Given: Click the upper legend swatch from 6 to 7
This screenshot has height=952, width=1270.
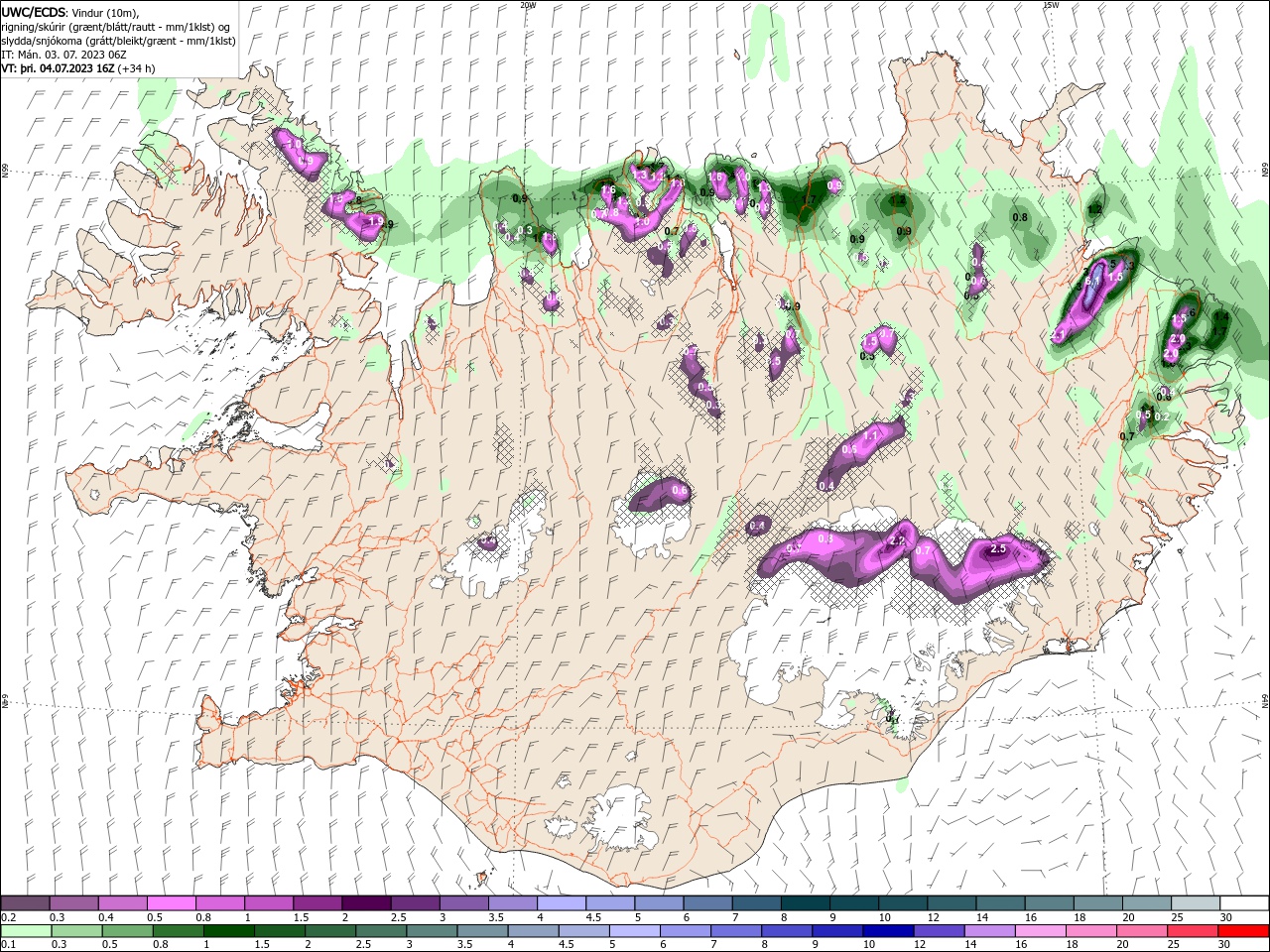Looking at the screenshot, I should (x=708, y=903).
